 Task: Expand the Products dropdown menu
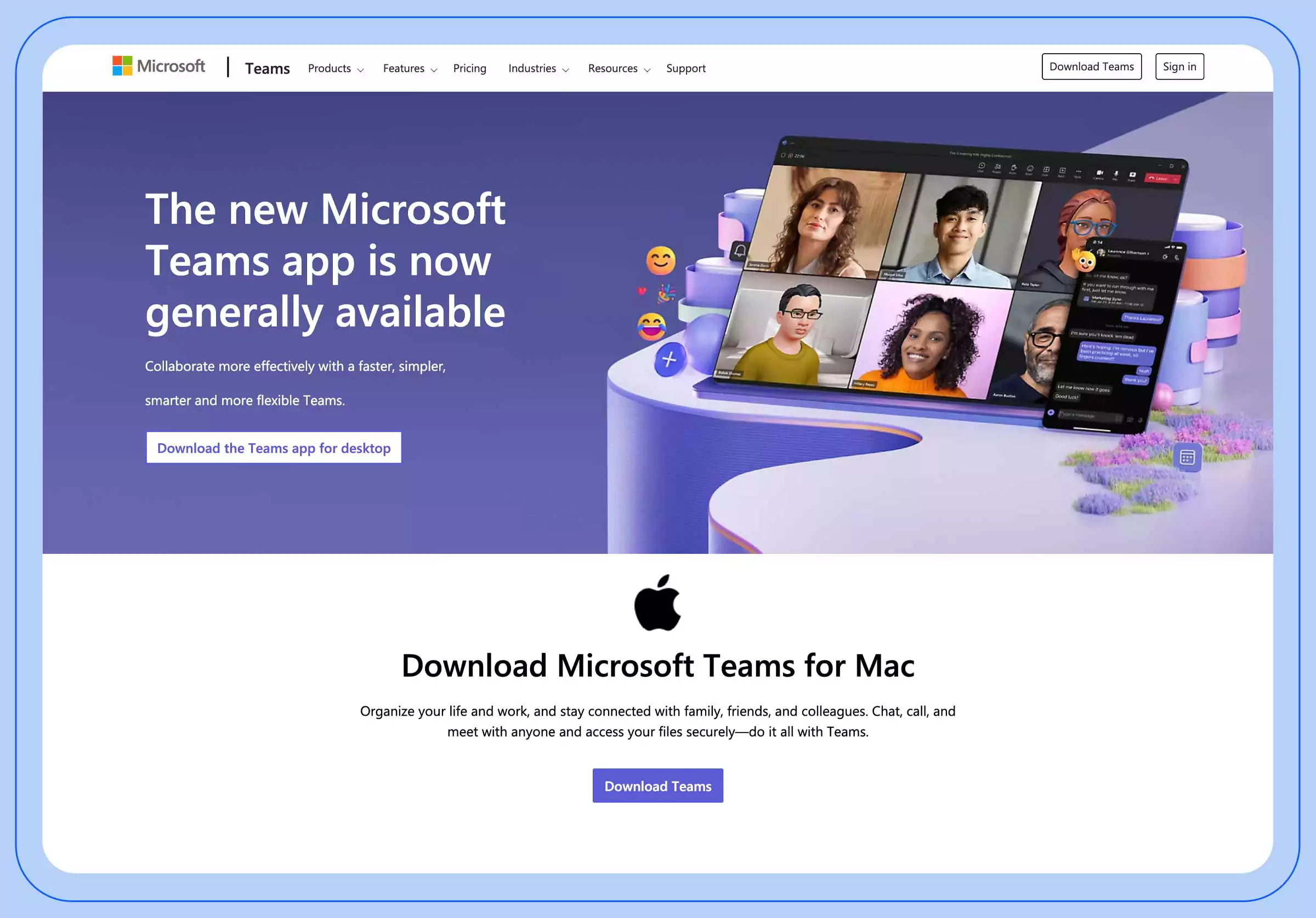pos(336,68)
